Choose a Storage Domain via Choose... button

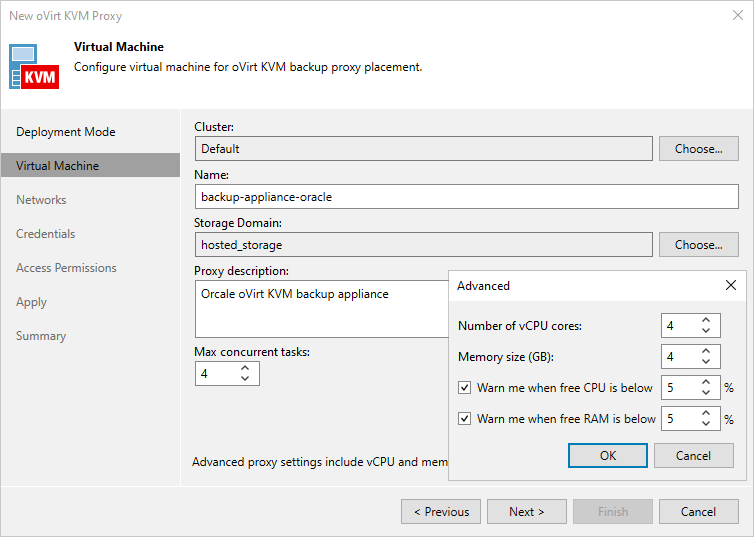click(698, 245)
